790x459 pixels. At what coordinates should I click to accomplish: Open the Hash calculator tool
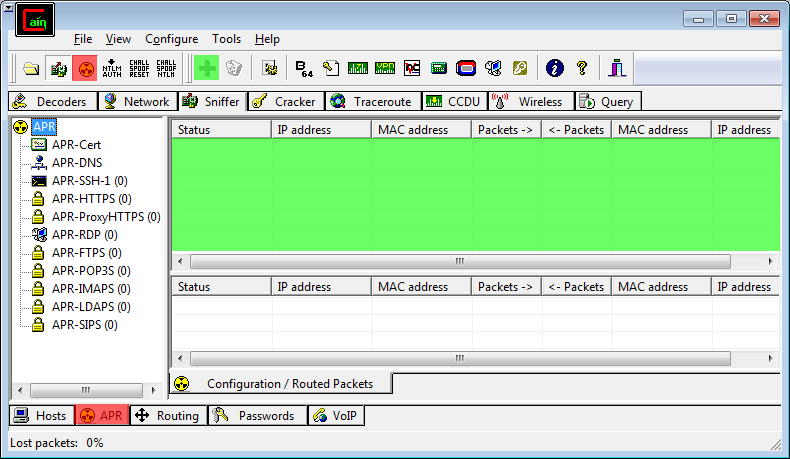point(439,68)
